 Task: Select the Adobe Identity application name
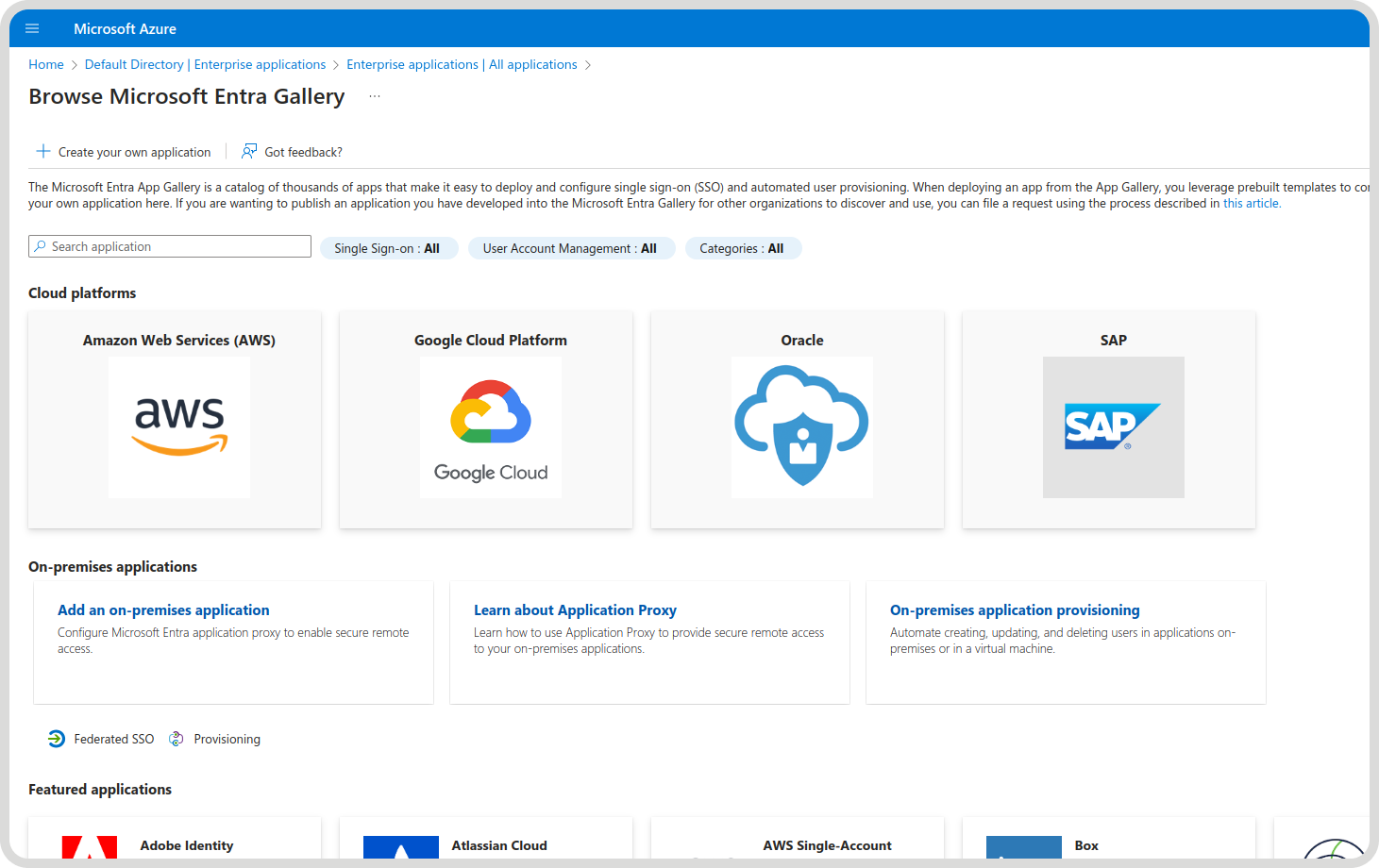pyautogui.click(x=187, y=845)
